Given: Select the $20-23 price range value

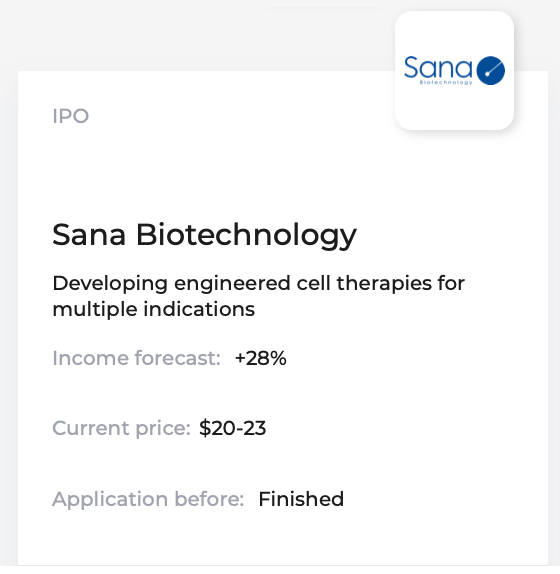Looking at the screenshot, I should pyautogui.click(x=232, y=428).
